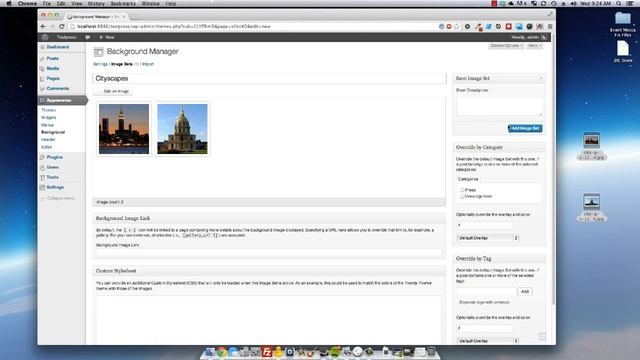Open File menu

click(x=47, y=3)
